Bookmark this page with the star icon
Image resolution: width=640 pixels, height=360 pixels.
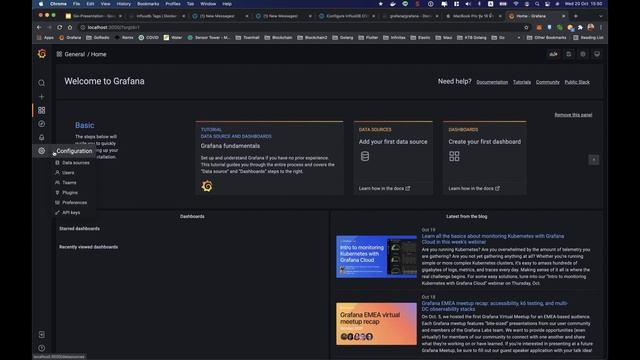(x=526, y=27)
